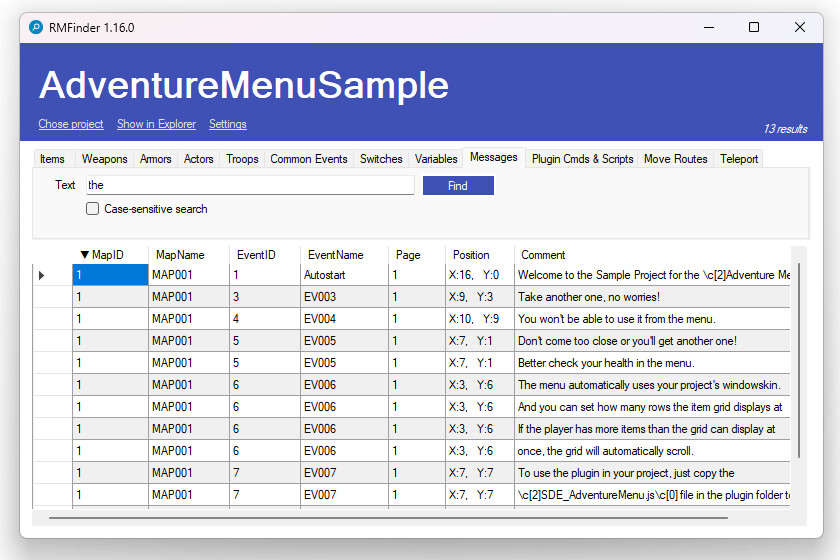The height and width of the screenshot is (560, 840).
Task: Click the vertical scrollbar of results grid
Action: pos(798,360)
